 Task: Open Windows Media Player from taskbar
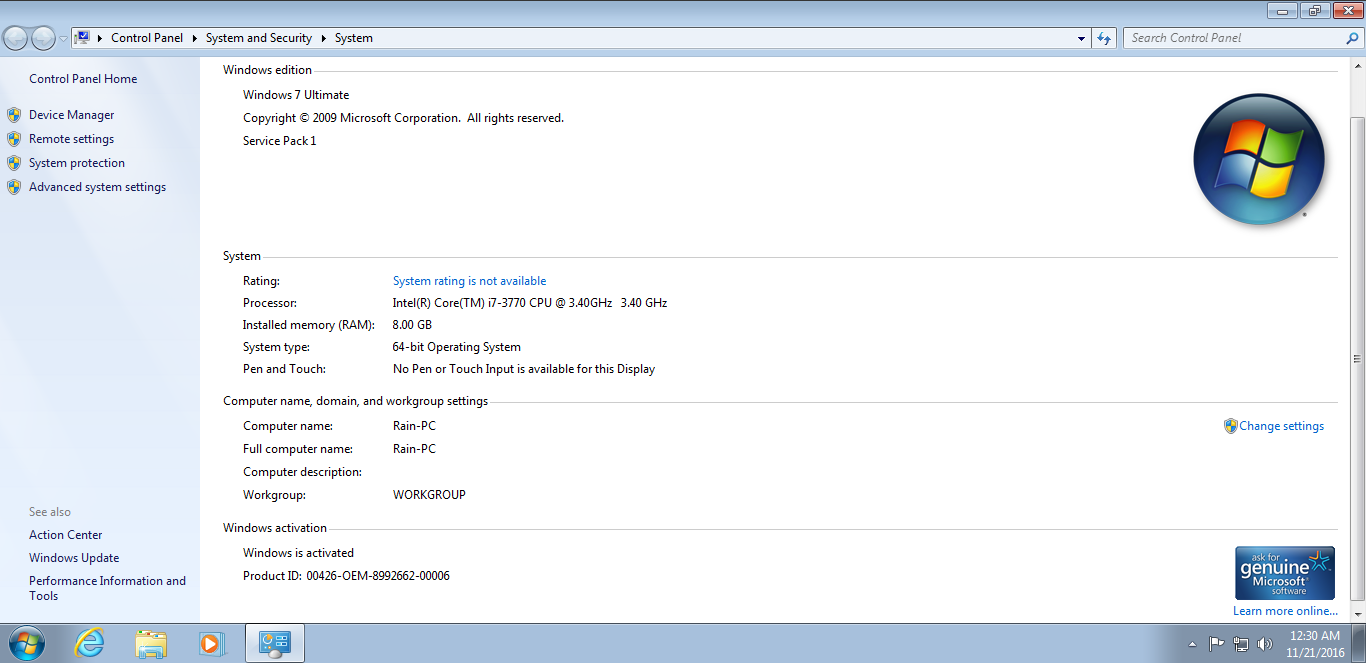pyautogui.click(x=212, y=643)
